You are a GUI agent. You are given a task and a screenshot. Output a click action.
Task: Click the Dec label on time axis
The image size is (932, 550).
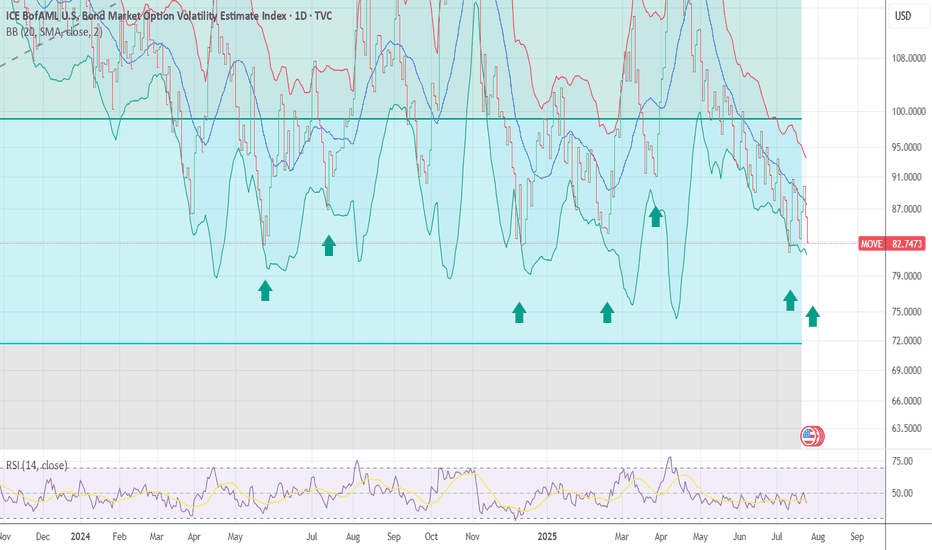(x=43, y=536)
